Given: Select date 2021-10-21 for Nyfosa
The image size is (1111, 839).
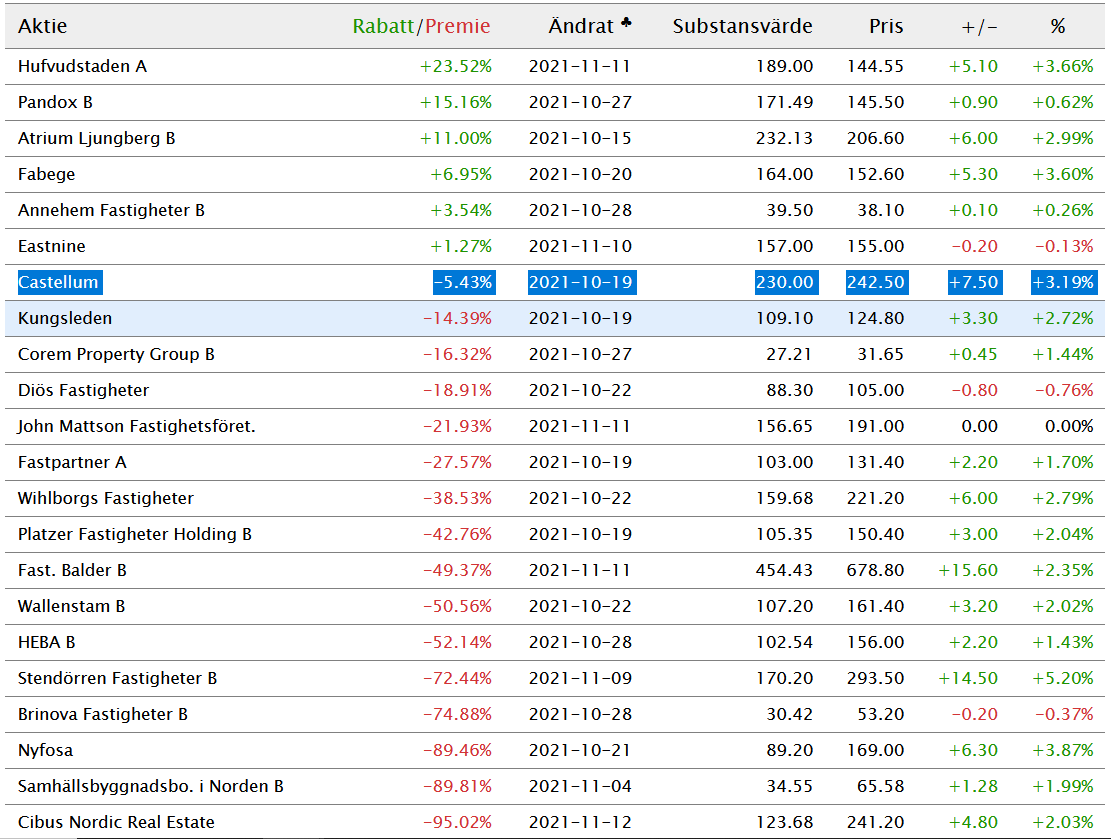Looking at the screenshot, I should (580, 750).
